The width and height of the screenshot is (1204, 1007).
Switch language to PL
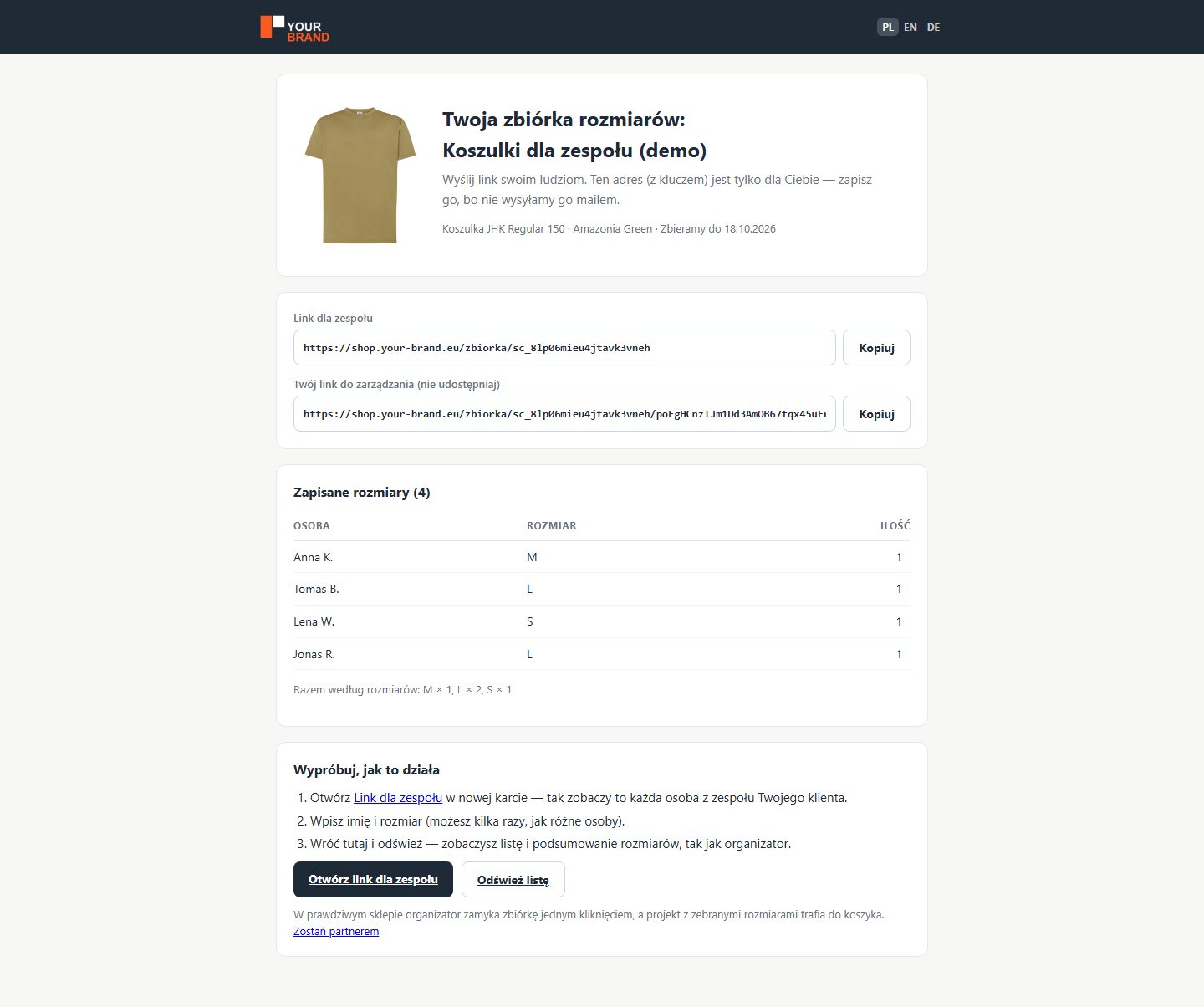click(887, 27)
